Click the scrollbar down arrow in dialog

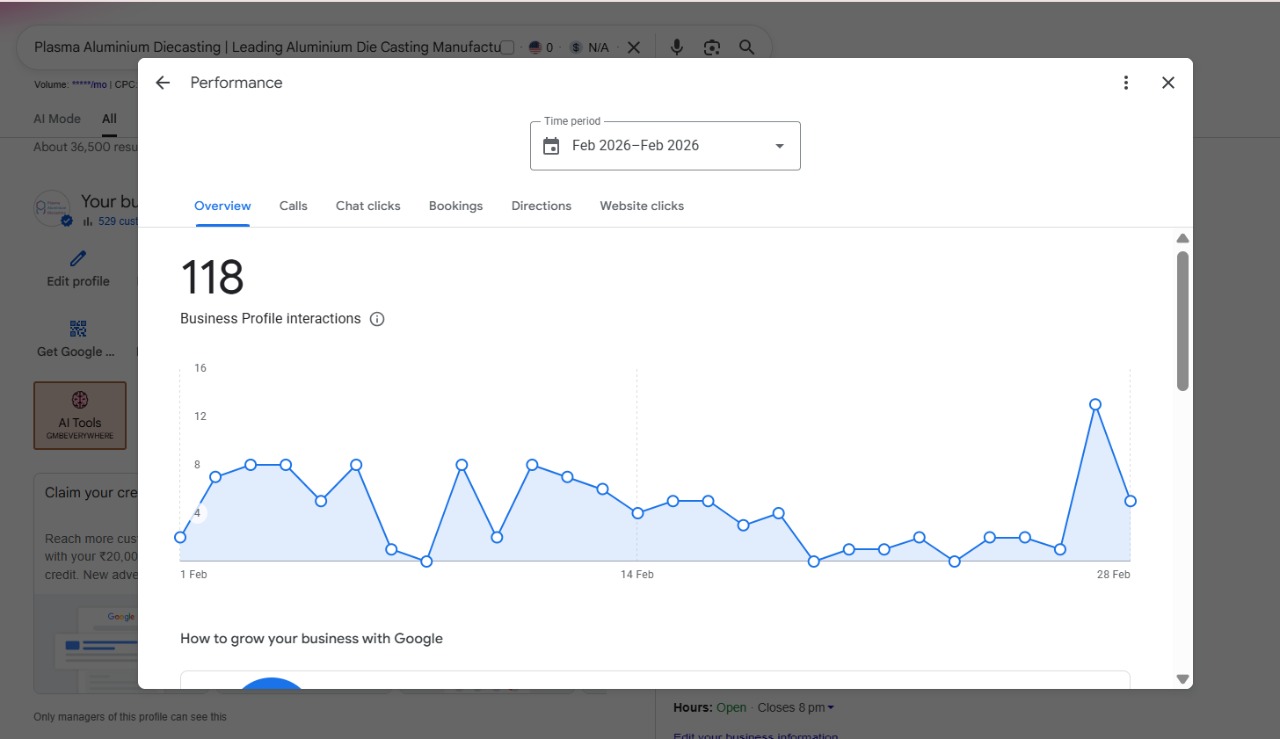point(1183,679)
